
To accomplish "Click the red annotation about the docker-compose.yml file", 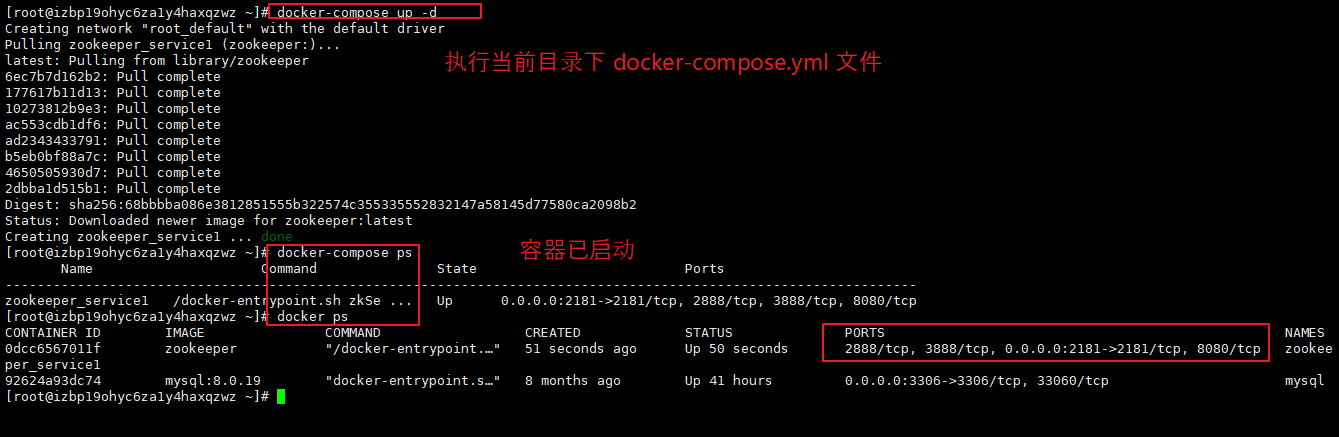I will click(x=663, y=62).
